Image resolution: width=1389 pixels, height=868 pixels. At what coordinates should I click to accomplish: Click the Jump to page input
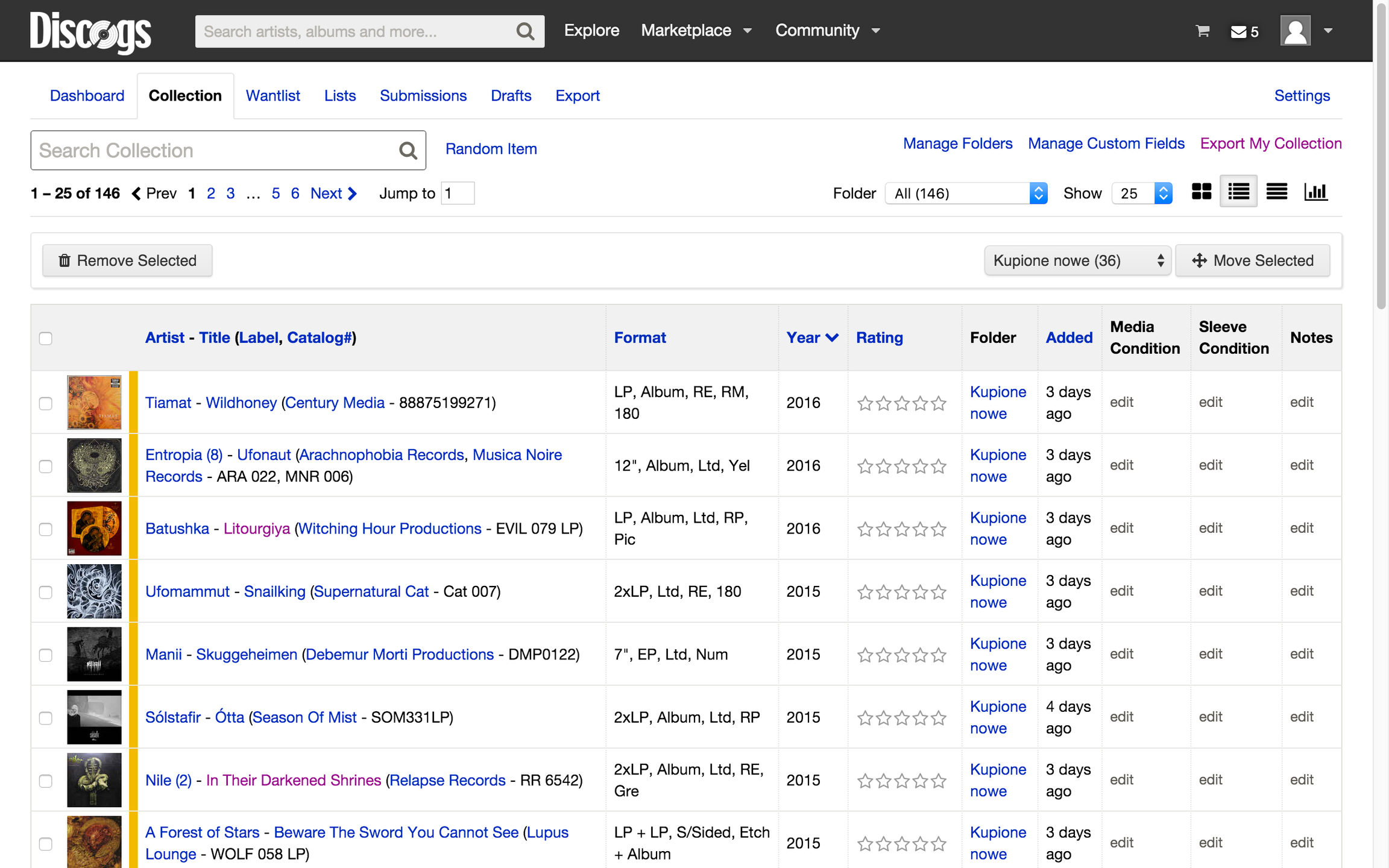point(458,193)
